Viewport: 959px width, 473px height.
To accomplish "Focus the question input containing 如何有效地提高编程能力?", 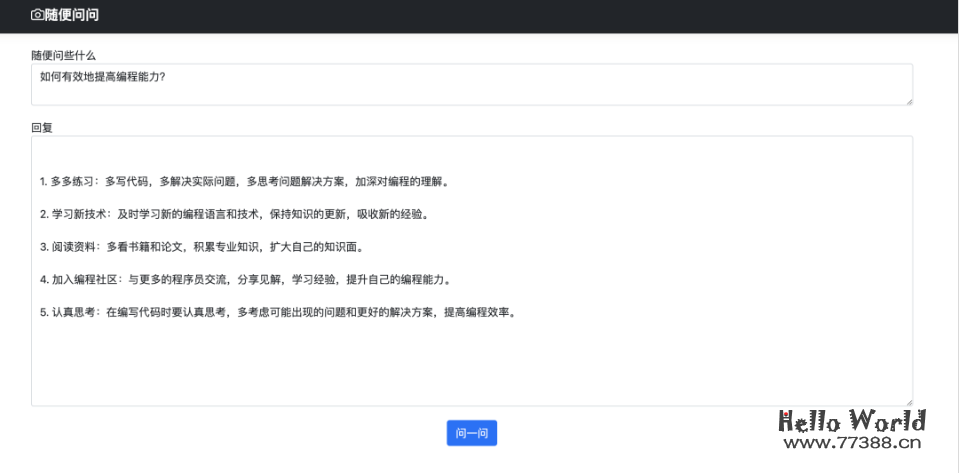I will [x=472, y=84].
